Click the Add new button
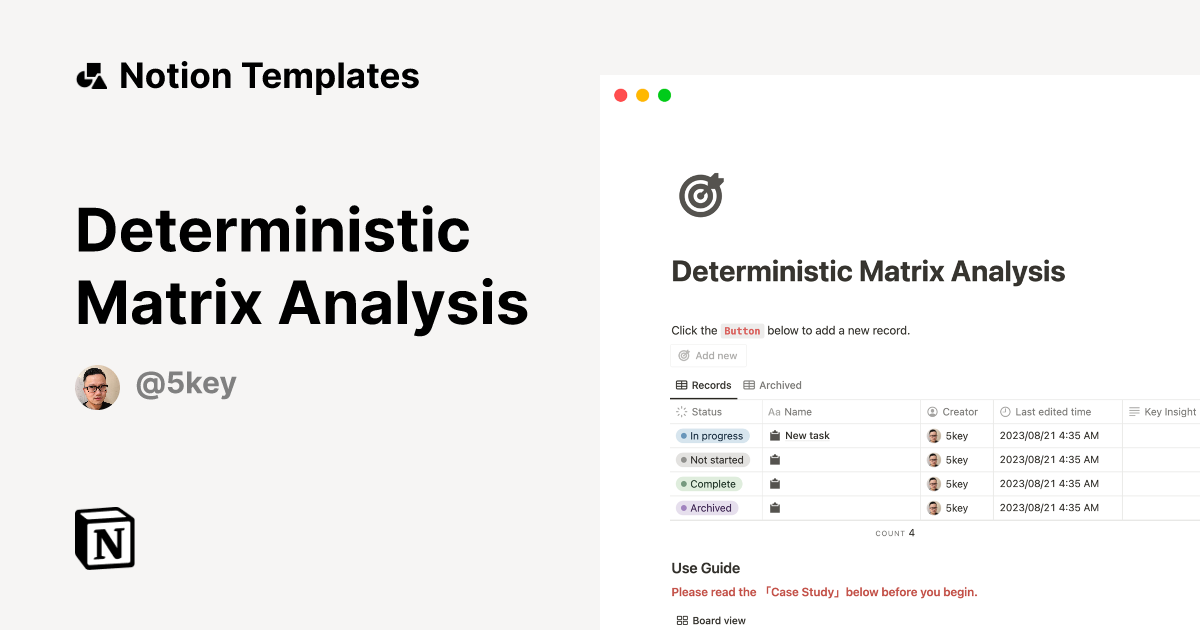This screenshot has width=1200, height=630. click(x=708, y=355)
